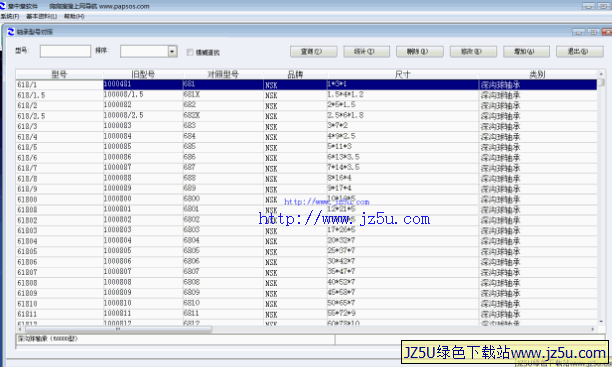Click the 统计 statistics button
612x367 pixels.
(366, 52)
